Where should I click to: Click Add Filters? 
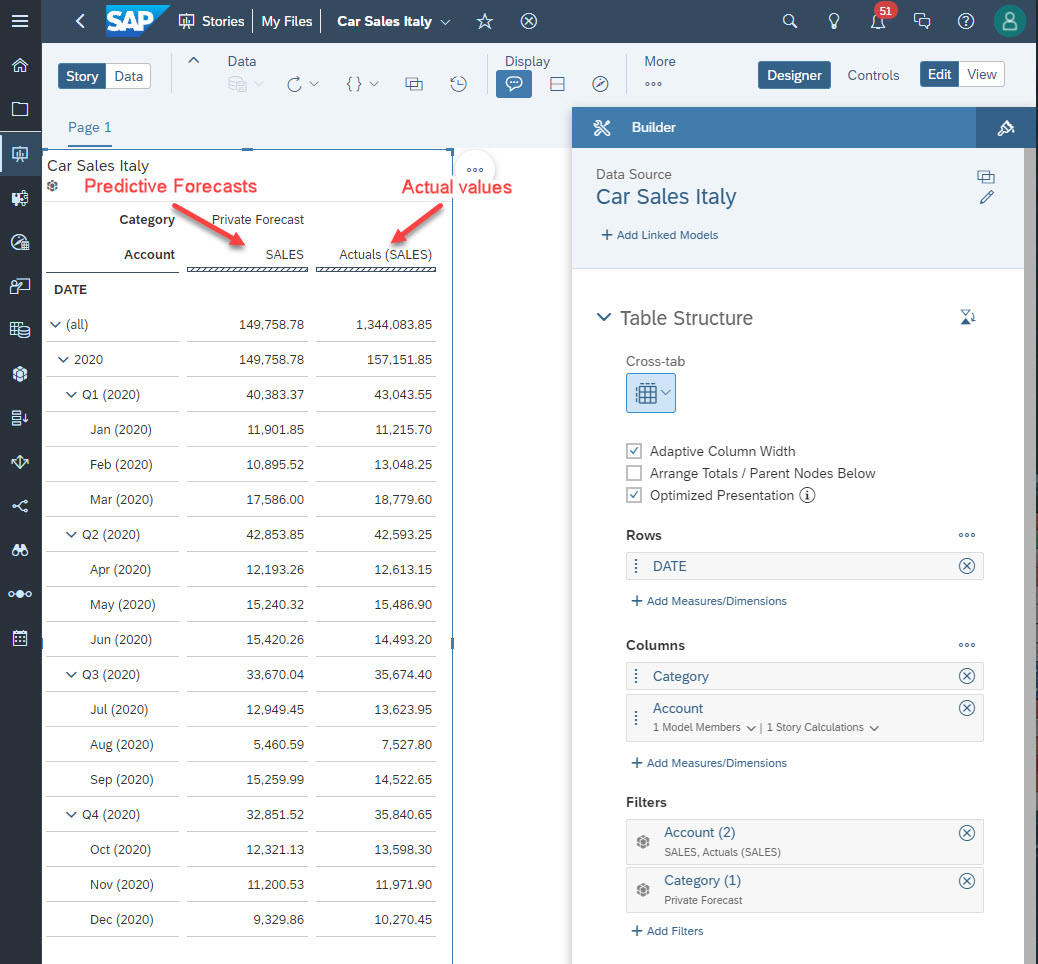pos(667,931)
